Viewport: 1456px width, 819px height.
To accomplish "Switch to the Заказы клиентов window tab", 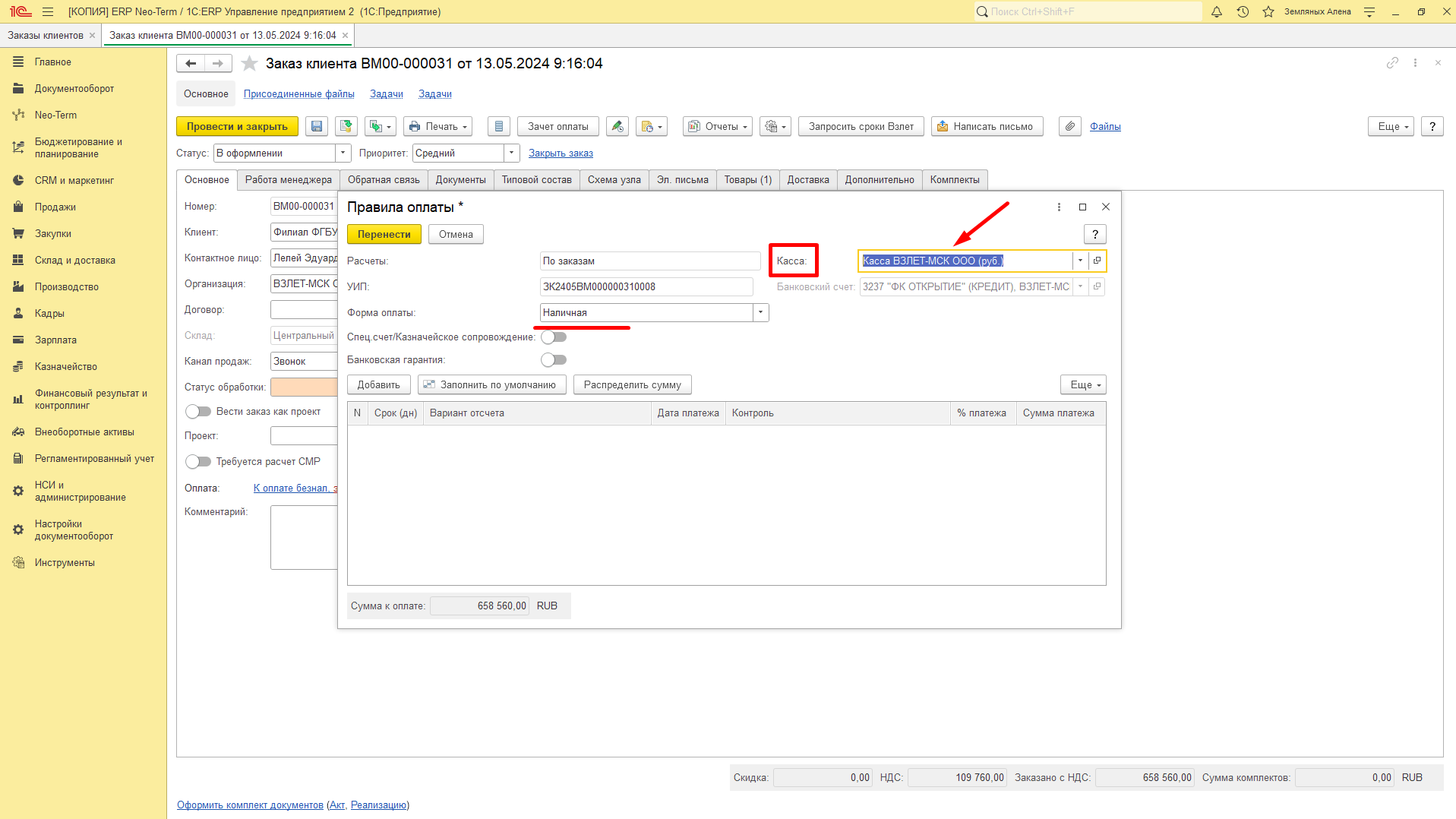I will 46,36.
